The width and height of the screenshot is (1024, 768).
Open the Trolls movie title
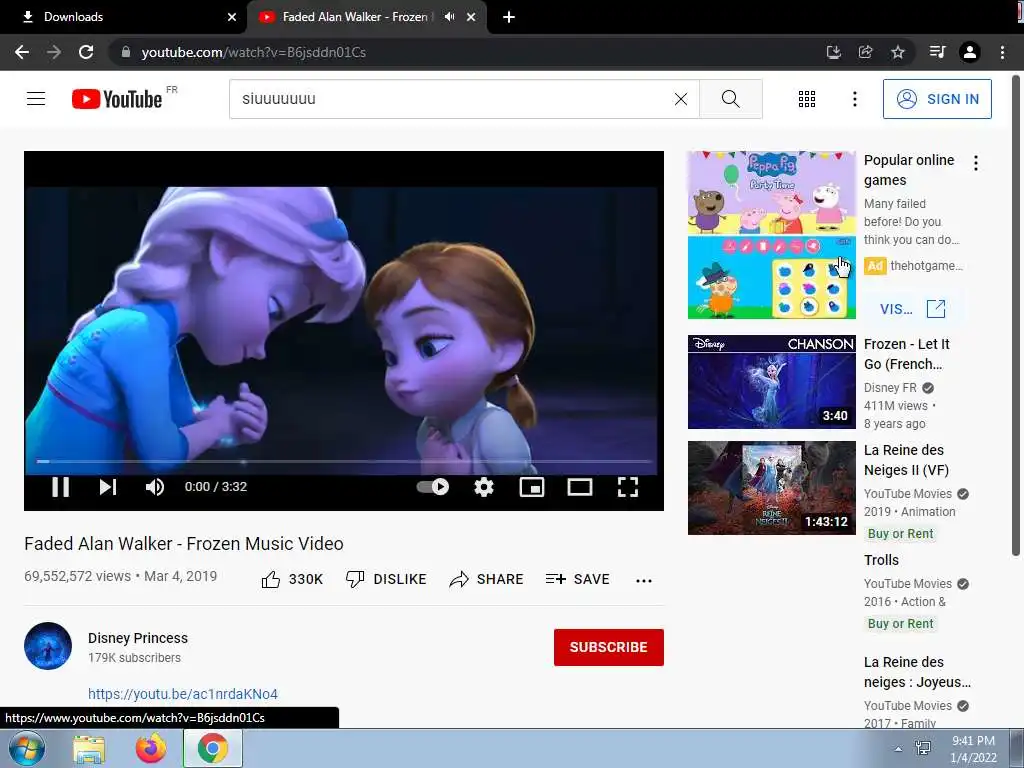[881, 560]
